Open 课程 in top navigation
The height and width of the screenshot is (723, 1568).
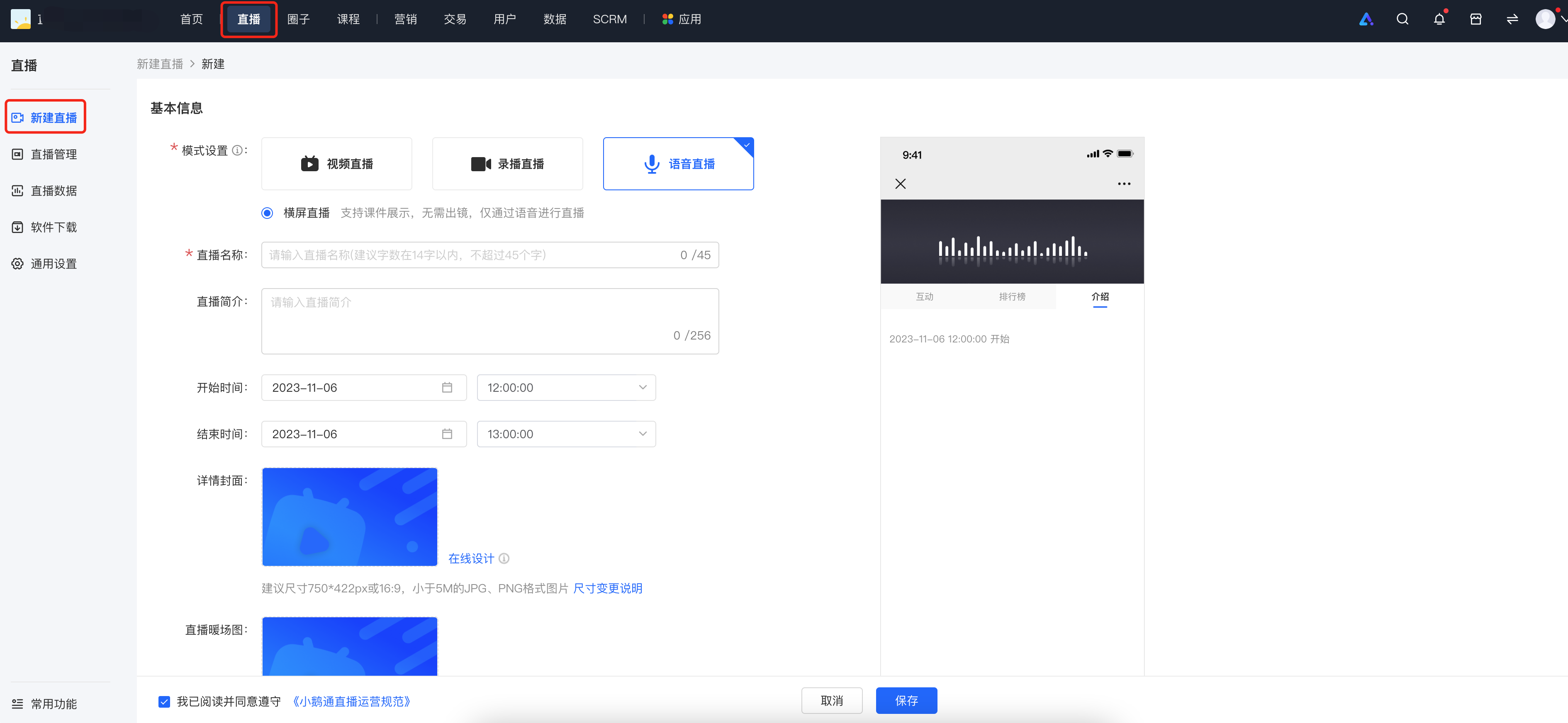(x=348, y=19)
